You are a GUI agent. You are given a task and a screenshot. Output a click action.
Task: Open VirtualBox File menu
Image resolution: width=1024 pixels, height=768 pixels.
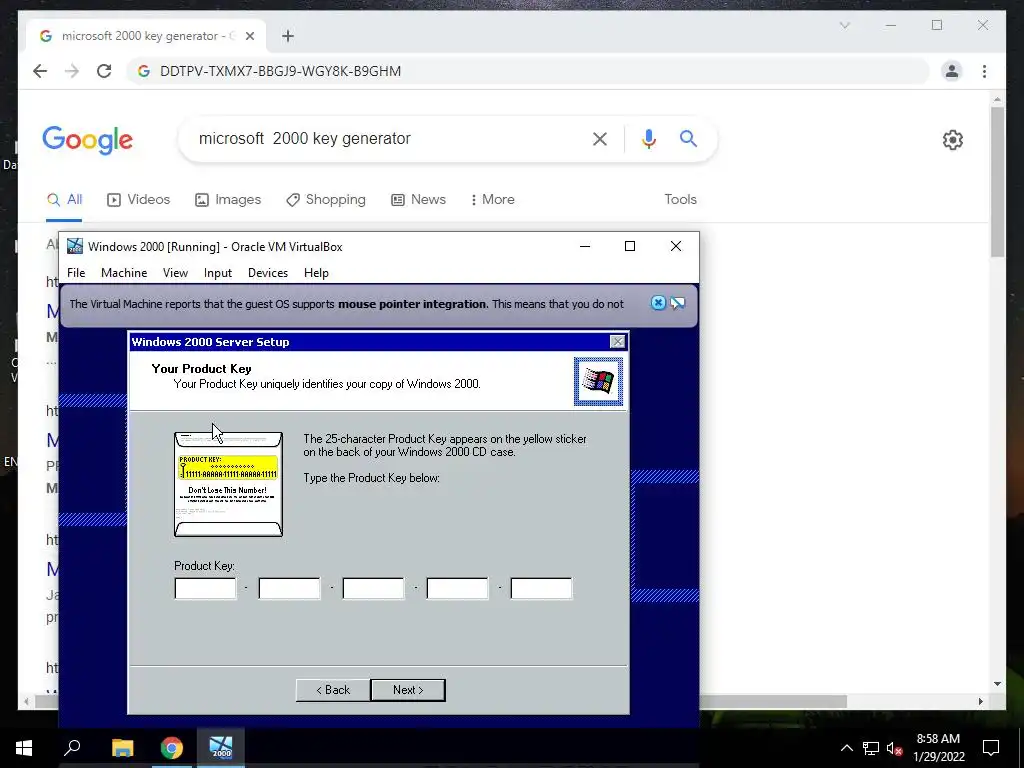click(x=76, y=273)
